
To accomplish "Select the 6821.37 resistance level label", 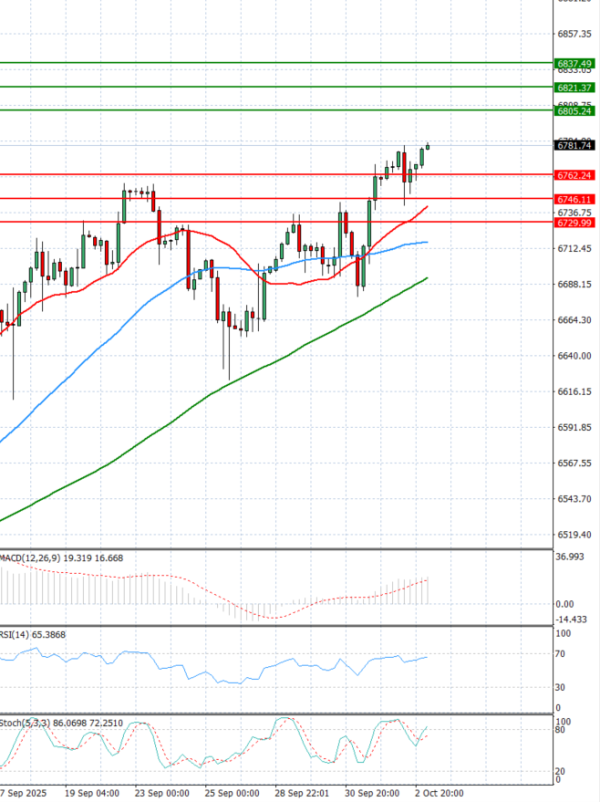I will coord(574,88).
